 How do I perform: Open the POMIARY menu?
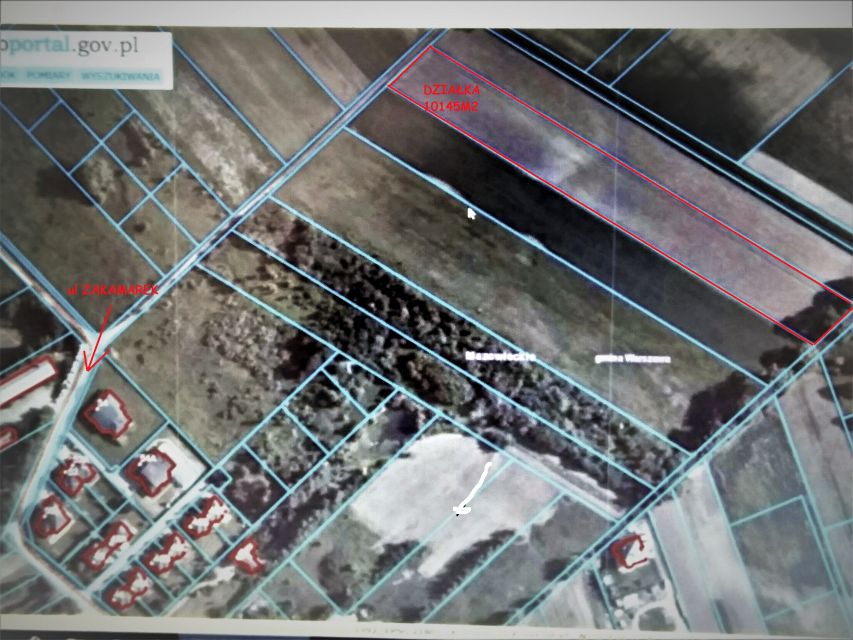point(47,74)
